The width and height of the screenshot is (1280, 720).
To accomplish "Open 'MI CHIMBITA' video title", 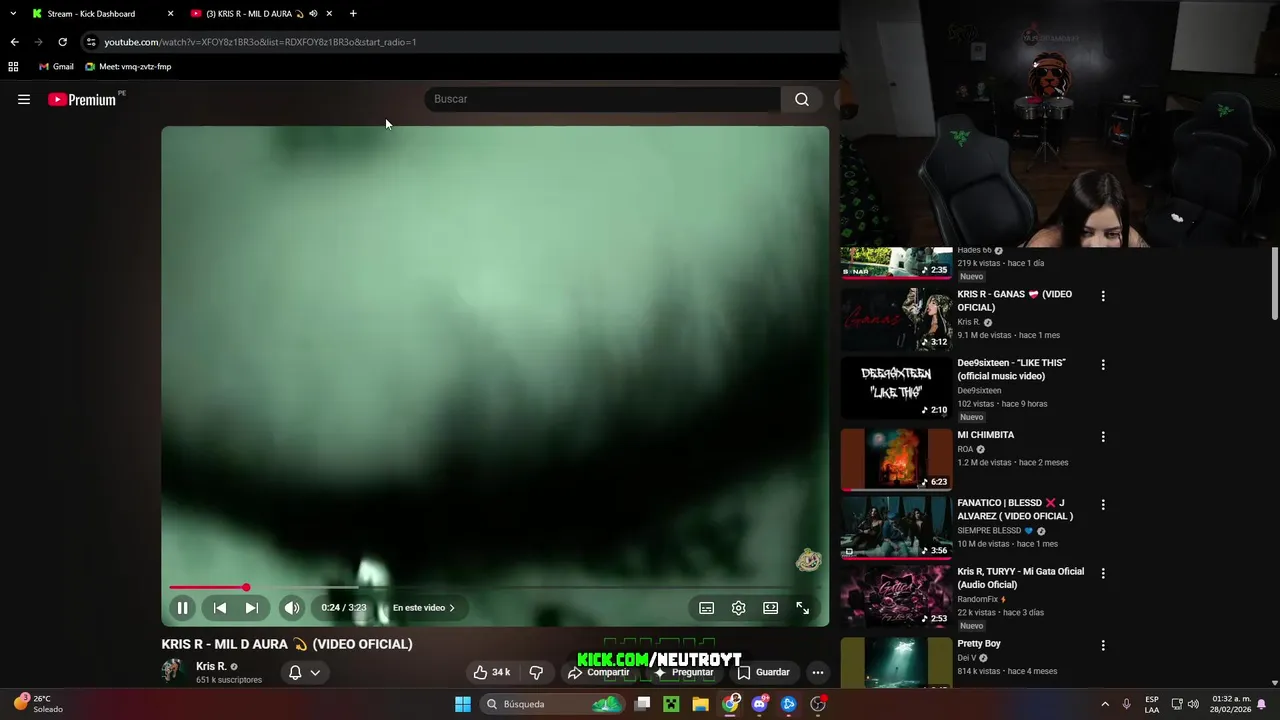I will 986,435.
